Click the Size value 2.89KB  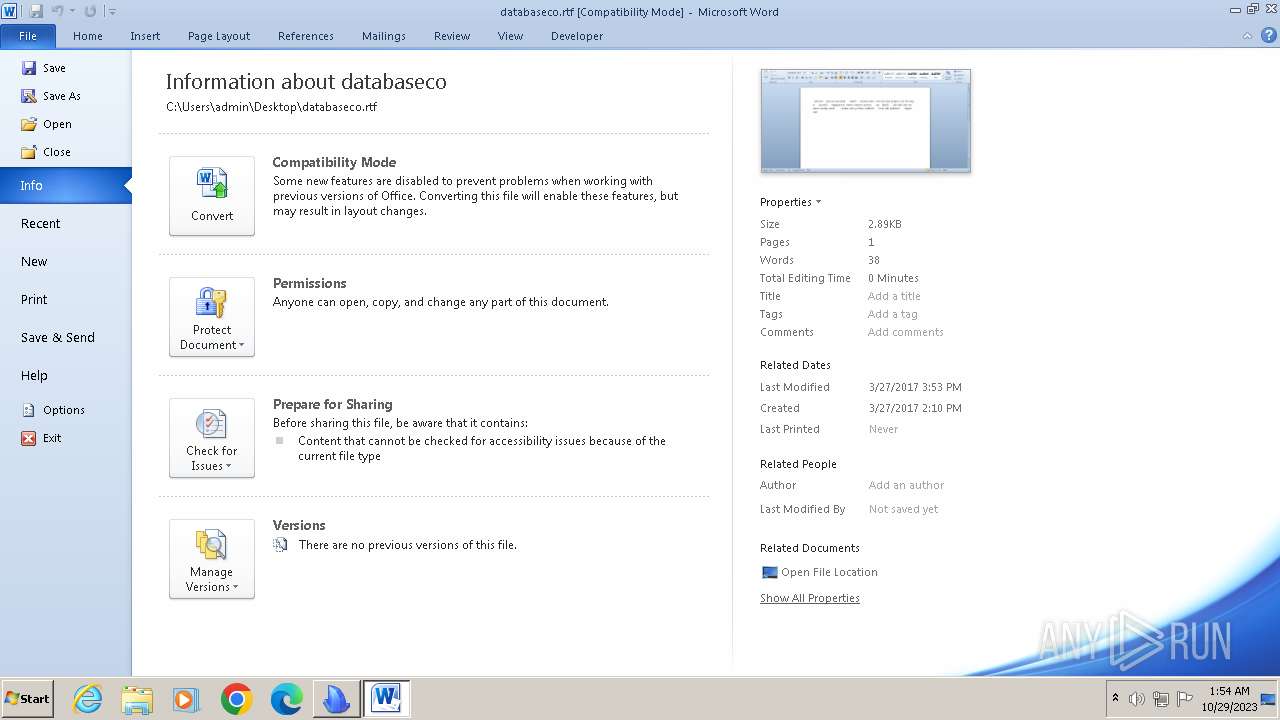coord(885,224)
